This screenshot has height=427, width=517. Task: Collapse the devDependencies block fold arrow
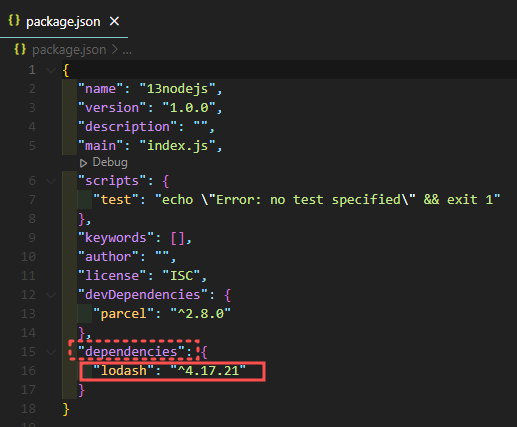coord(51,295)
